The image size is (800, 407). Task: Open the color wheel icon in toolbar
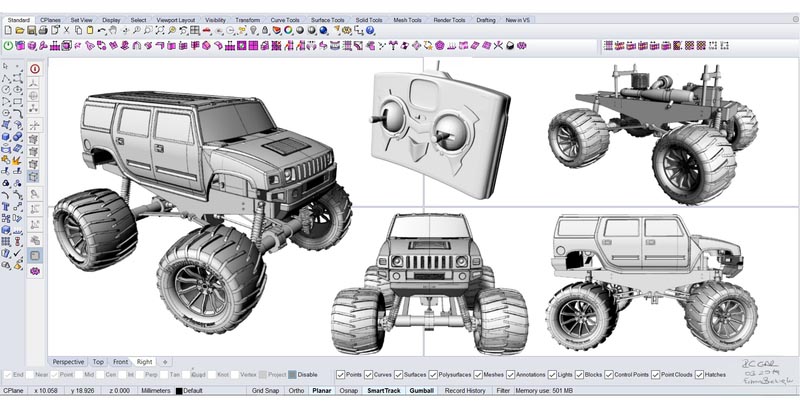tap(288, 31)
